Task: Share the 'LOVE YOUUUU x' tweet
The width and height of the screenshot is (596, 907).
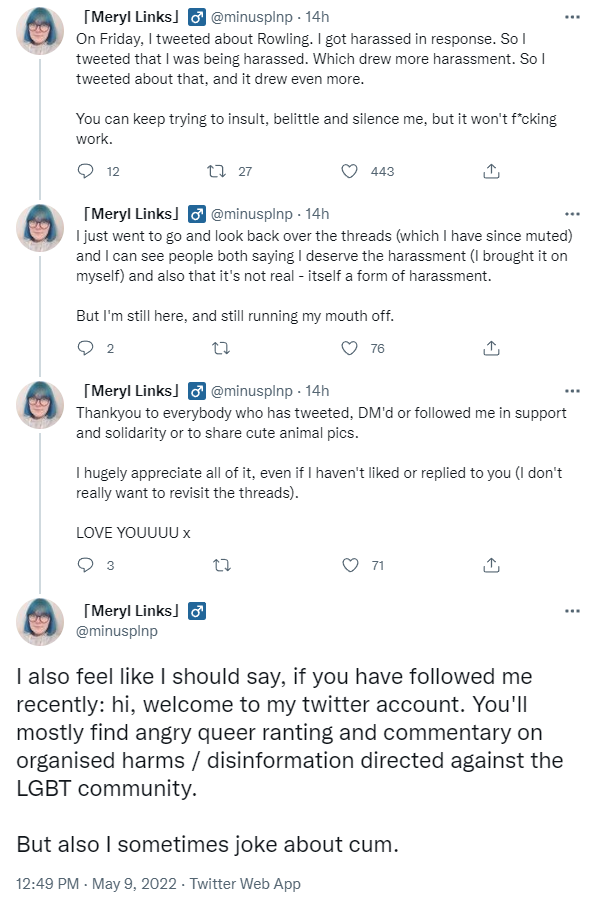Action: click(x=491, y=565)
